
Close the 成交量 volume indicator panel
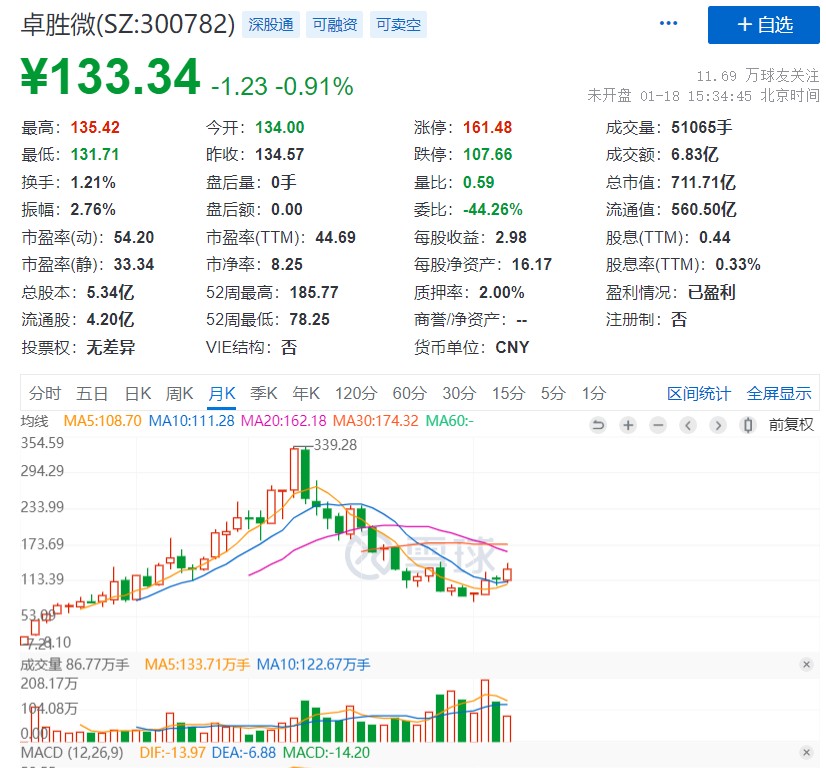(x=806, y=664)
